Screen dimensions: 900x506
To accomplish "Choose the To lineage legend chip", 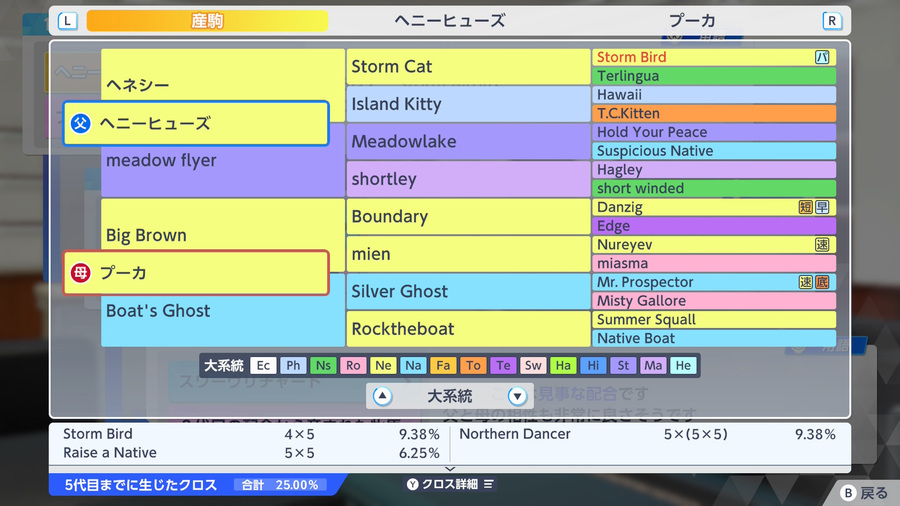I will point(473,365).
